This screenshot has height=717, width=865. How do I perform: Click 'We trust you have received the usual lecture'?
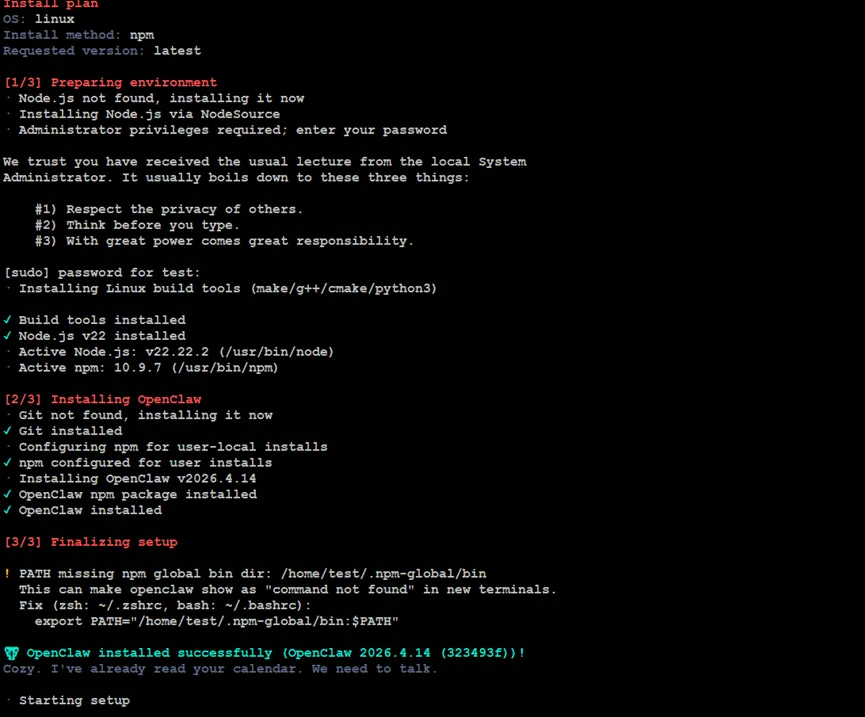coord(265,162)
